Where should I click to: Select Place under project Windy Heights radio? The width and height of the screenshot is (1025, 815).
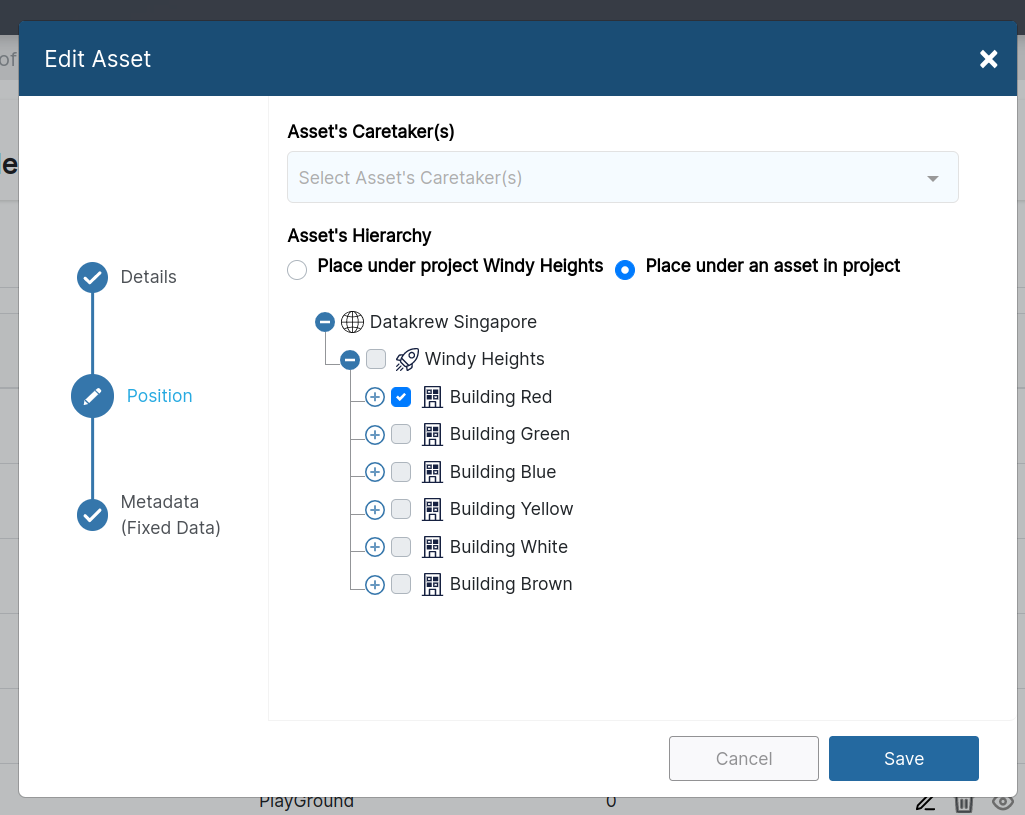click(297, 269)
